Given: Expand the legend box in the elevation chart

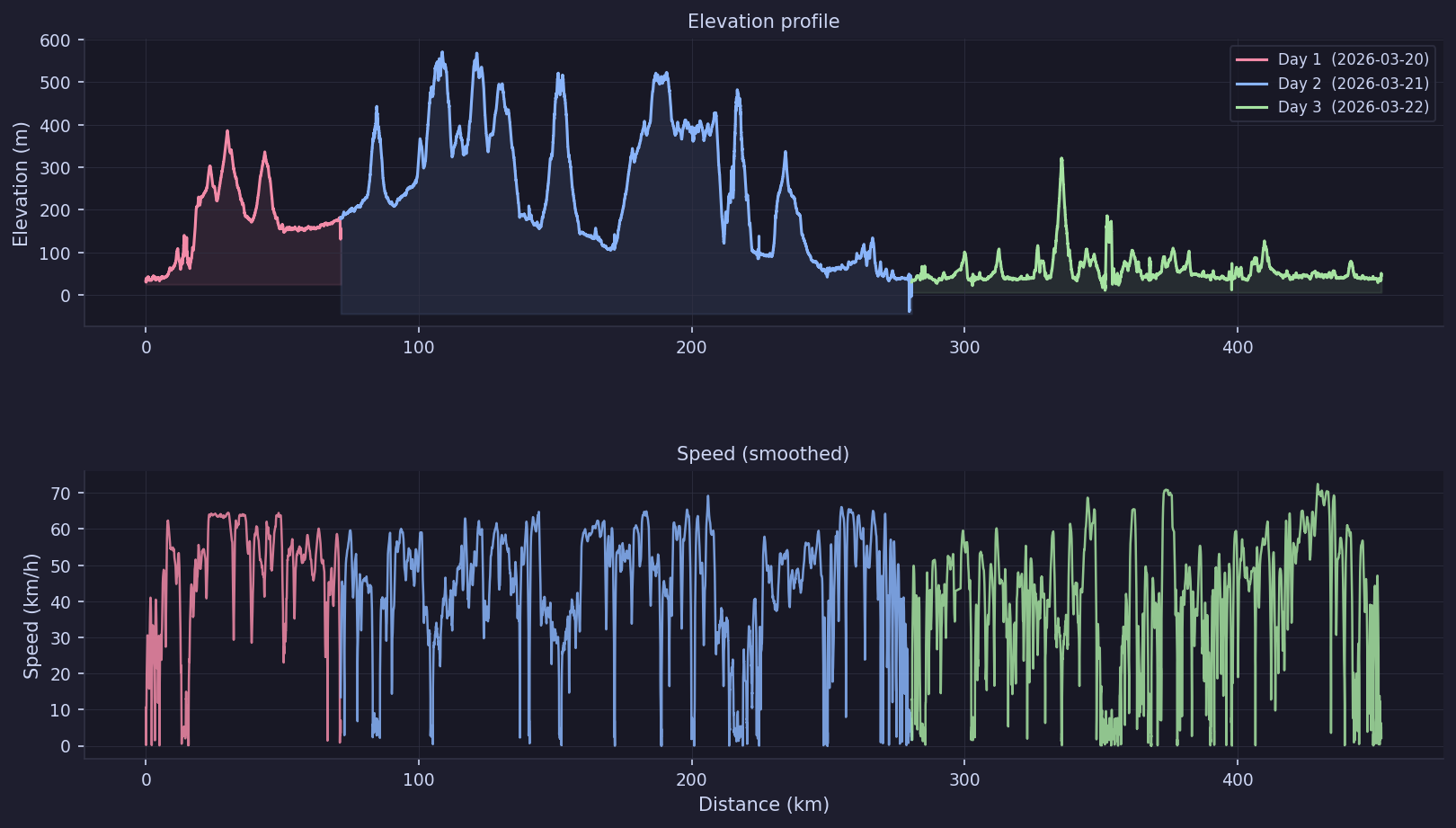Looking at the screenshot, I should (x=1331, y=82).
